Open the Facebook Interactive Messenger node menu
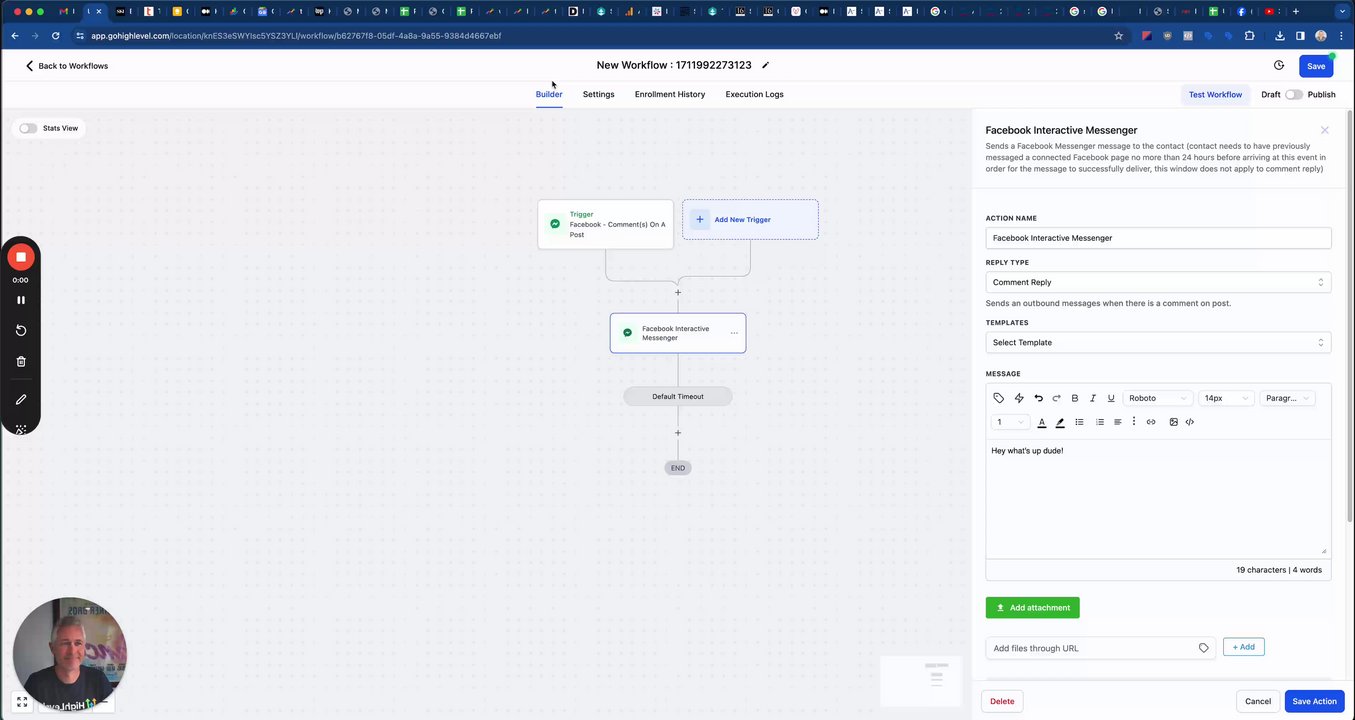1355x720 pixels. tap(734, 333)
